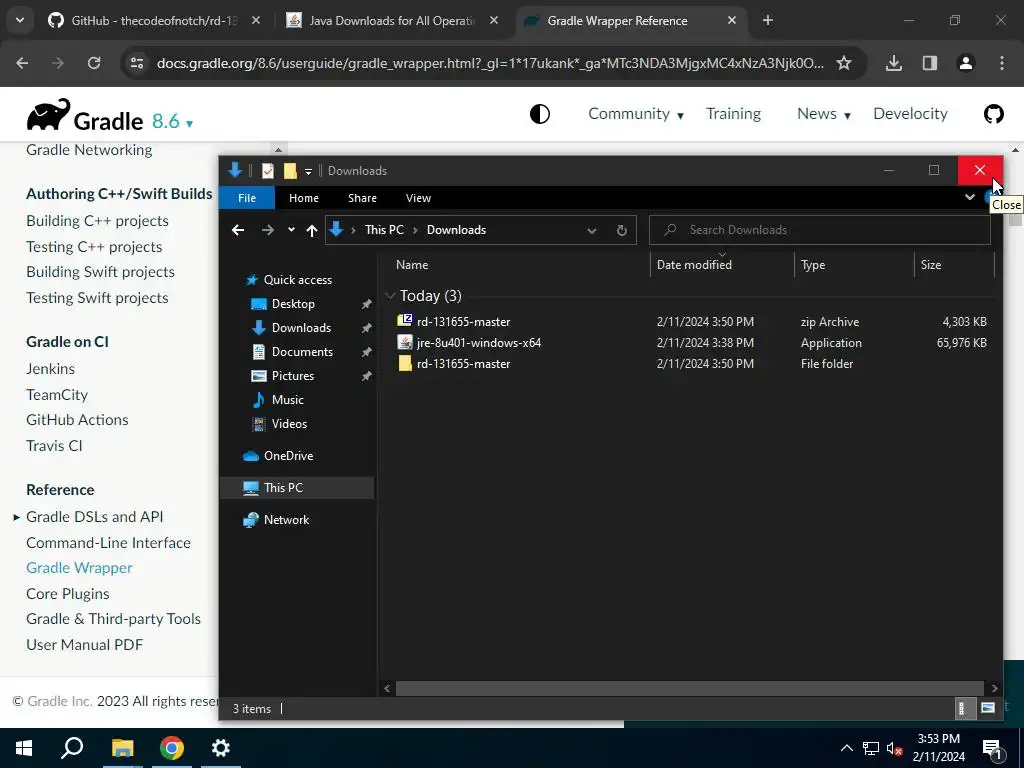Image resolution: width=1024 pixels, height=768 pixels.
Task: Open the GitHub icon in Gradle header
Action: 993,114
